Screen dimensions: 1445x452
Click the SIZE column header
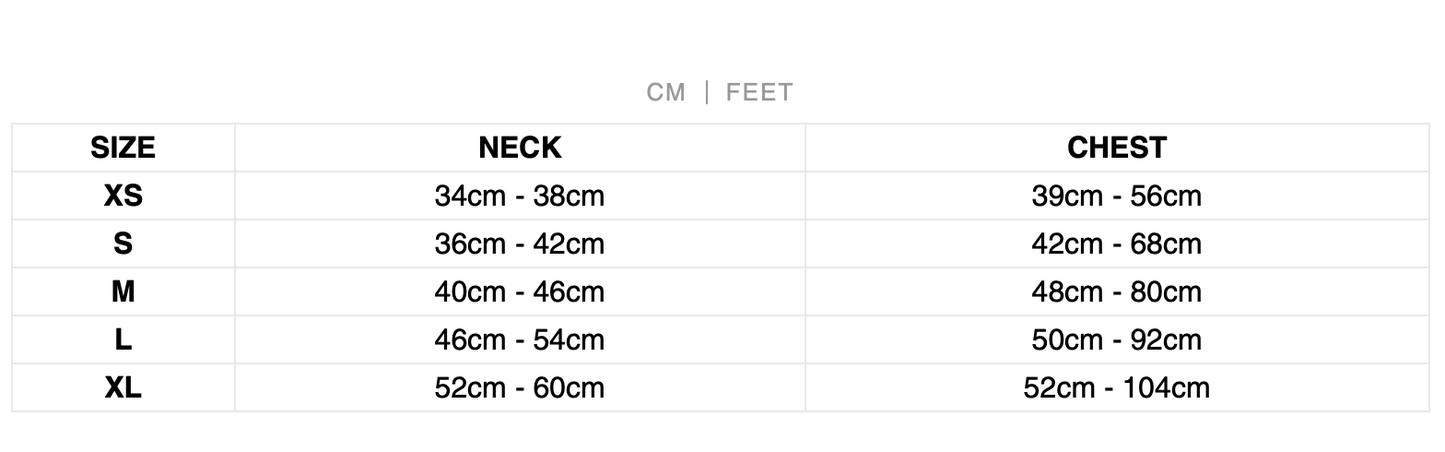pos(123,148)
